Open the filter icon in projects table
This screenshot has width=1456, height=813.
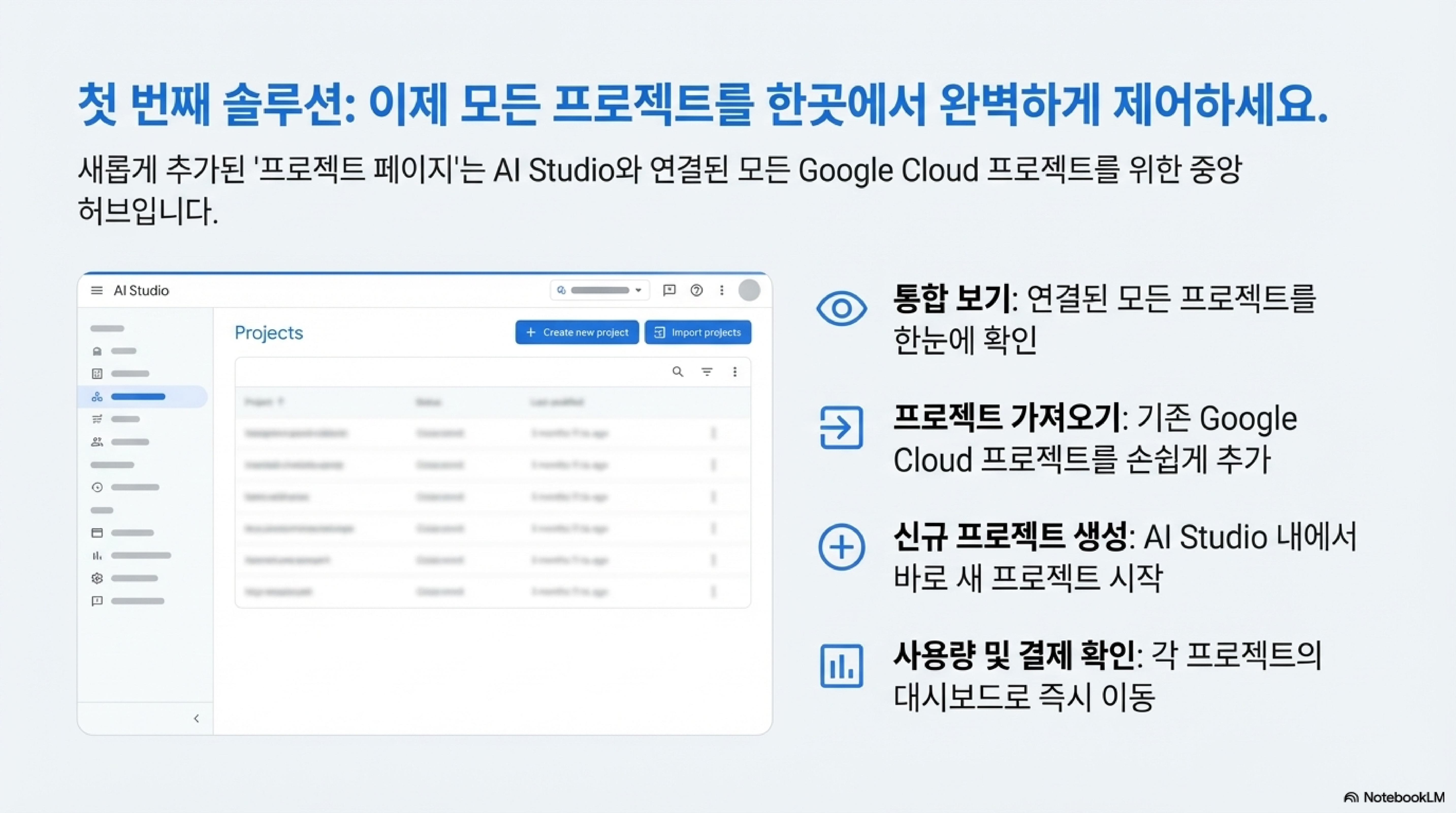(707, 372)
